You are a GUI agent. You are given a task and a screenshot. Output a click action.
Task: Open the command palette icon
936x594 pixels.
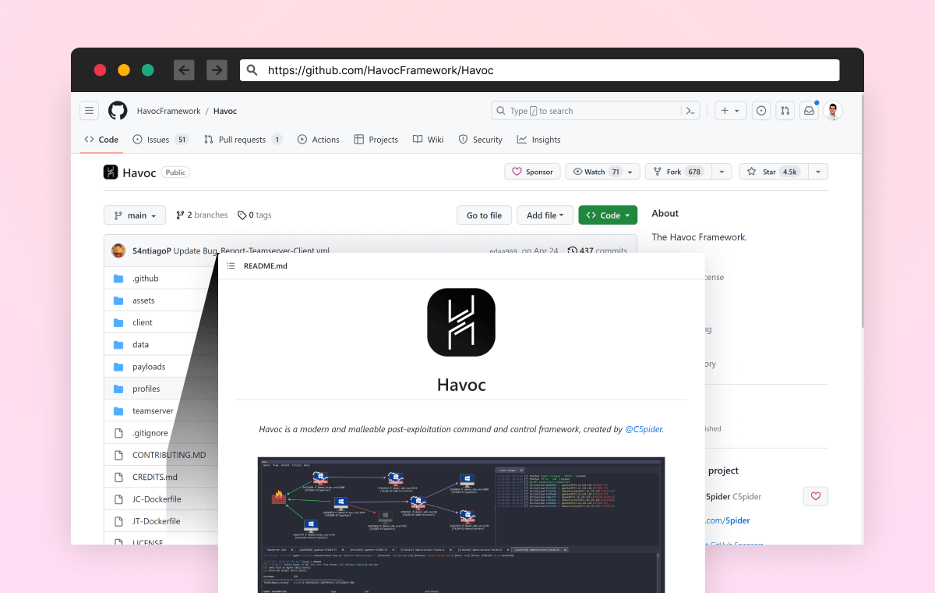690,111
